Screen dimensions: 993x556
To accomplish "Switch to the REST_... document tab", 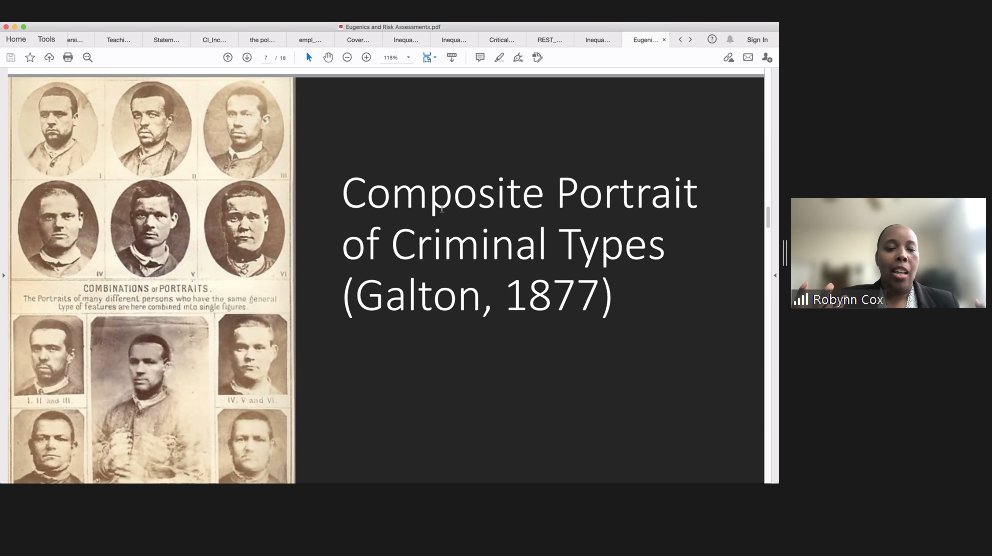I will point(550,40).
